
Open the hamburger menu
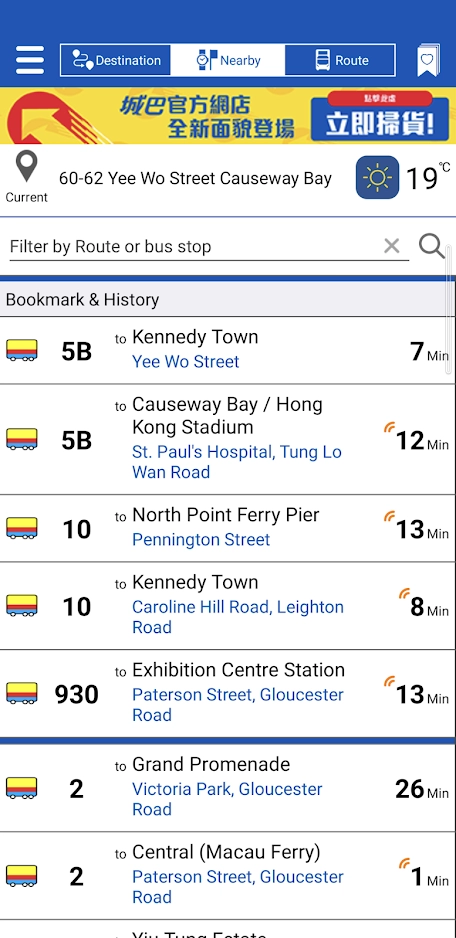30,60
